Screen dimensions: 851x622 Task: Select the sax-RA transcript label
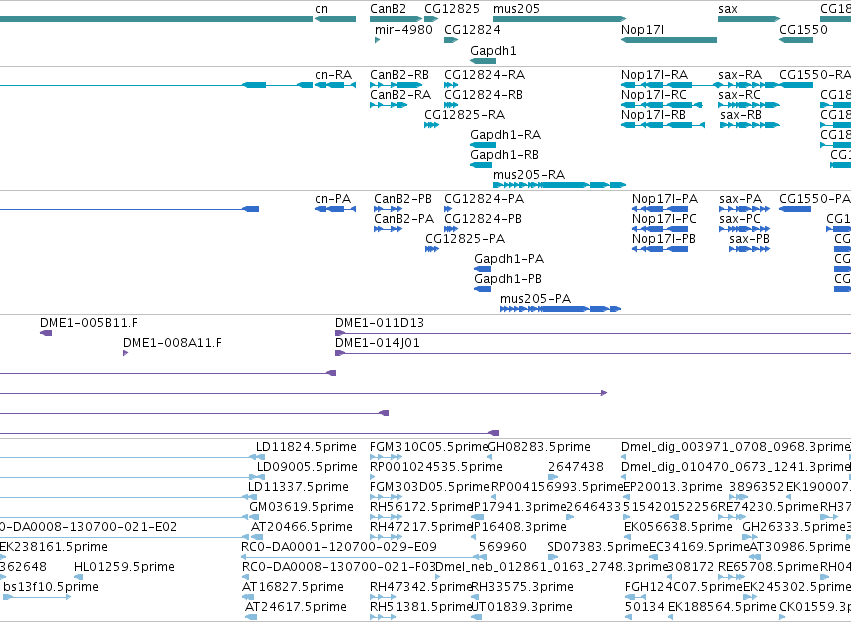(740, 74)
